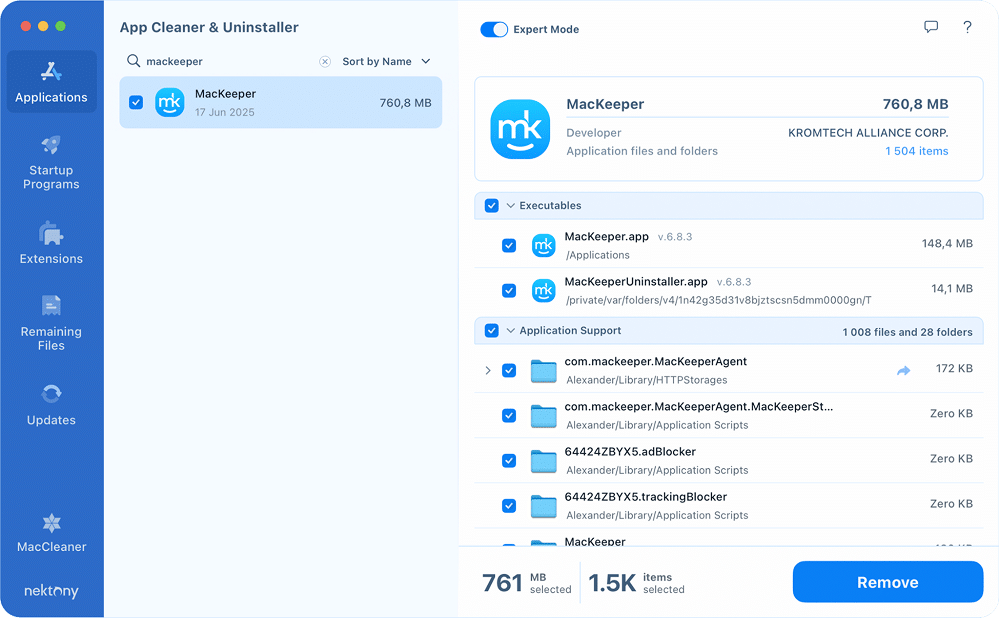The height and width of the screenshot is (618, 999).
Task: Click KROMTECH ALLIANCE CORP. developer name
Action: tap(868, 133)
